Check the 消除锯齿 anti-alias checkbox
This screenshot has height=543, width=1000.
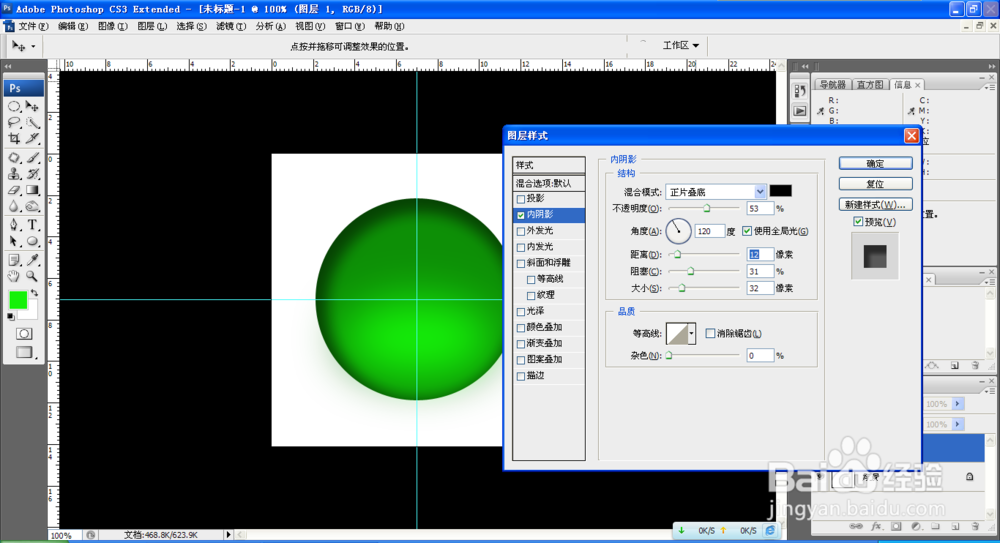click(710, 333)
